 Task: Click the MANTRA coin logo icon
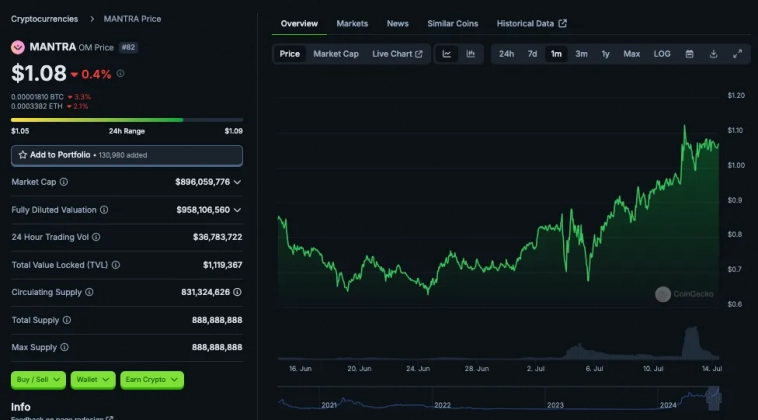point(18,47)
